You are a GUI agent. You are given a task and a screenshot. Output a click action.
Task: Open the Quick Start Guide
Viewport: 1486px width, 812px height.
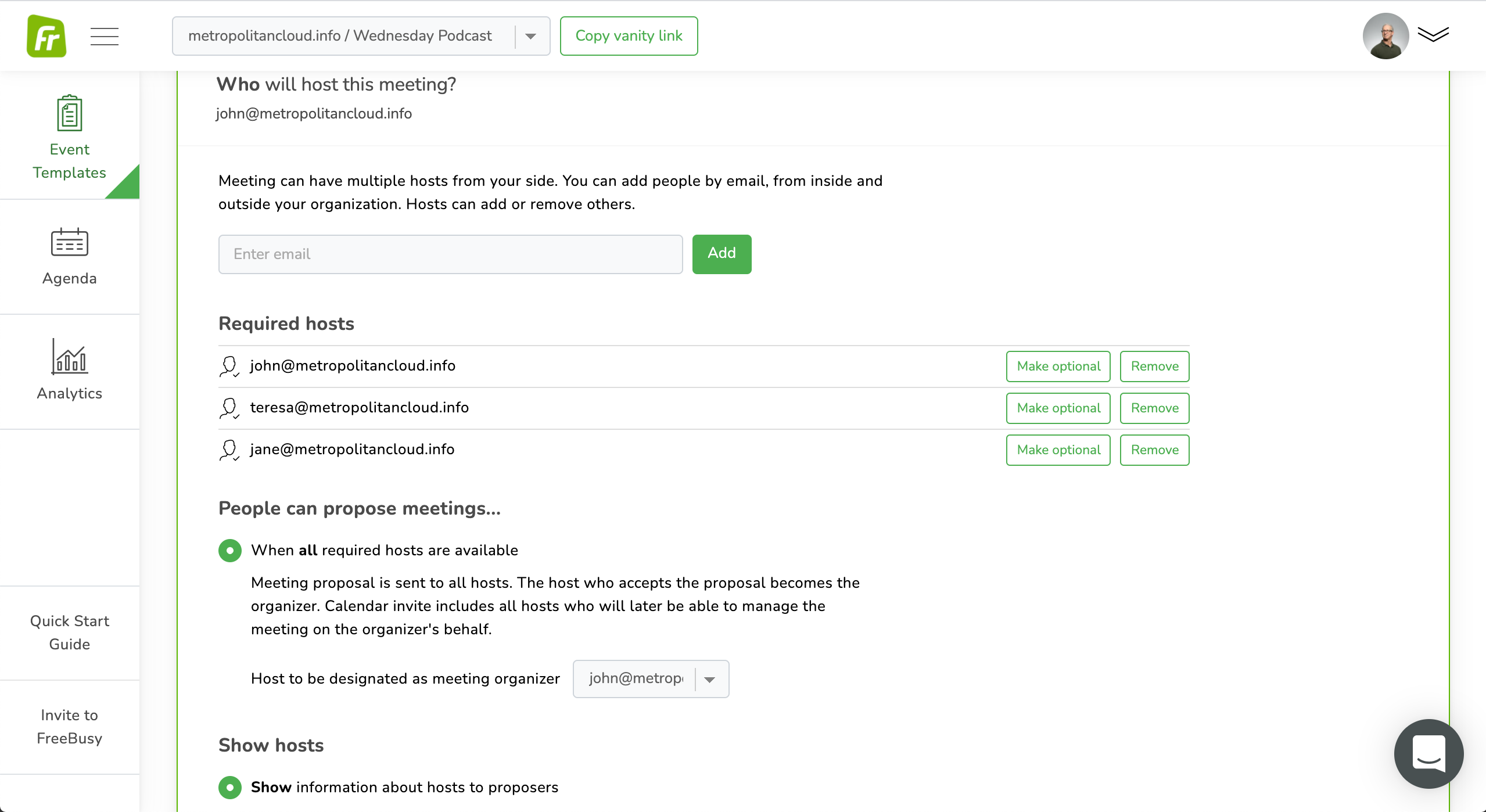click(x=70, y=633)
